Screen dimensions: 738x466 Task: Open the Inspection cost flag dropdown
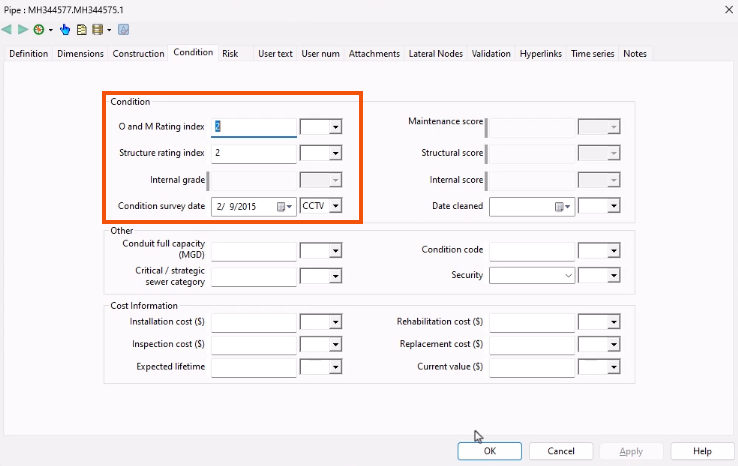coord(335,344)
